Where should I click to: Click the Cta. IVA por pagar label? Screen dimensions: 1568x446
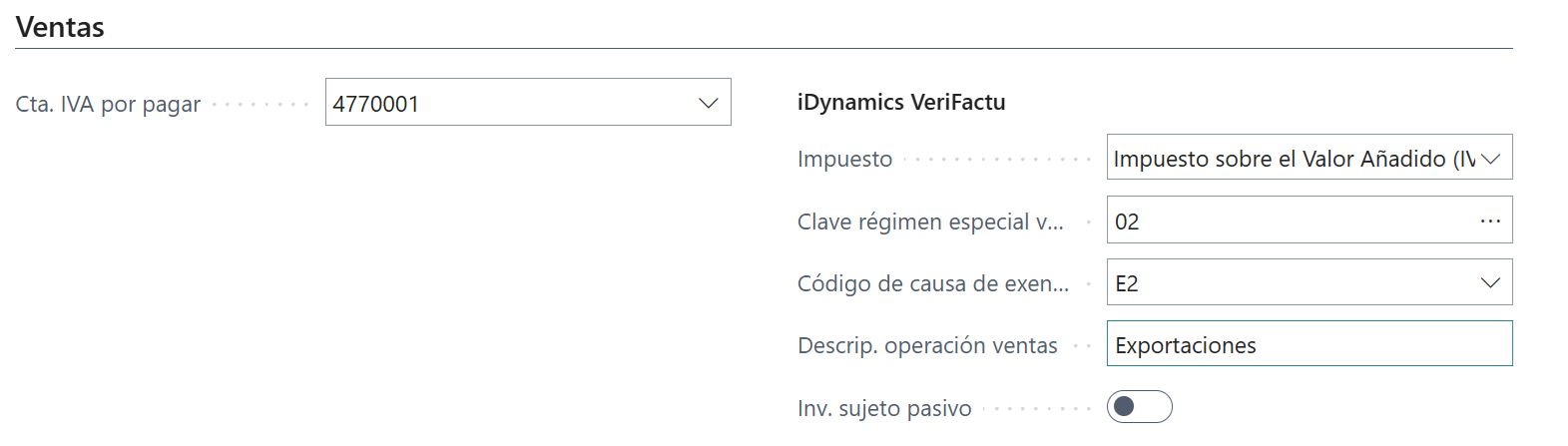(108, 104)
